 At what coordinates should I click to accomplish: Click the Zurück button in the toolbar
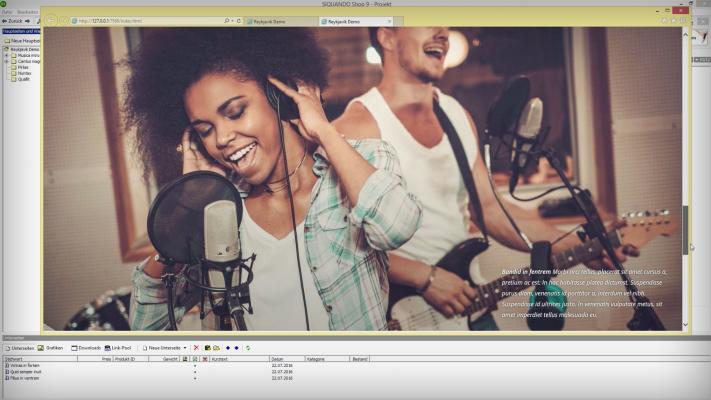click(14, 20)
